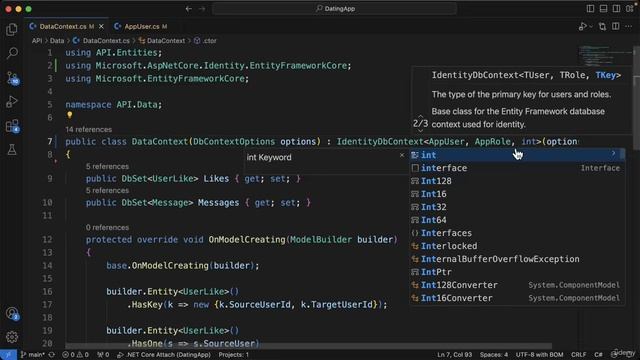Run or debug file play icon

[x=582, y=27]
